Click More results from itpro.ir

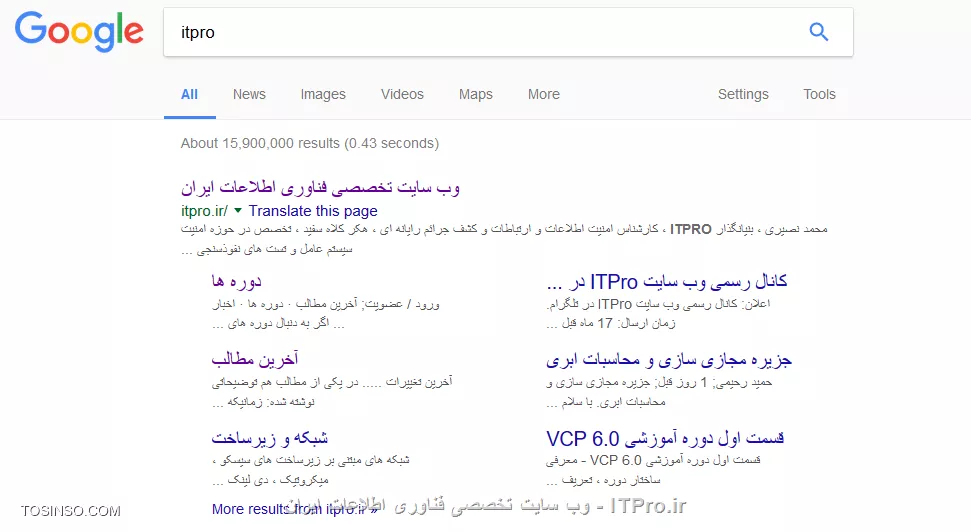click(295, 509)
